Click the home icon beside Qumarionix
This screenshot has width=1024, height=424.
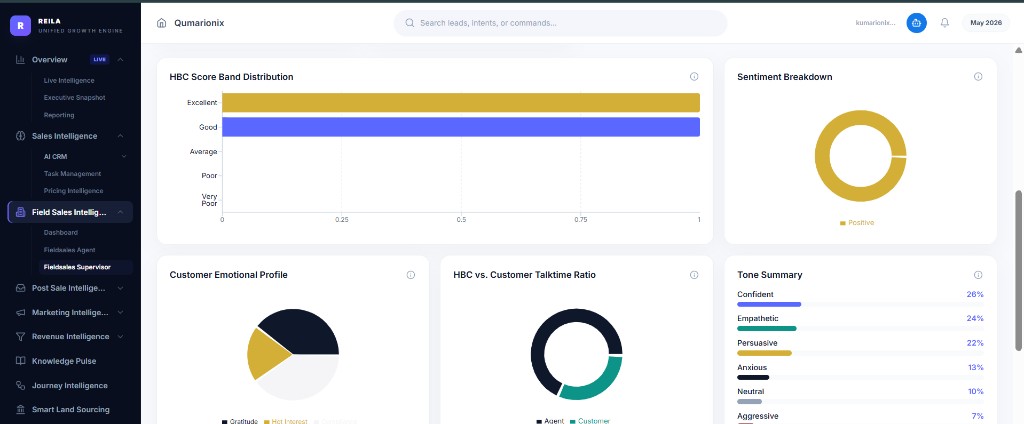point(161,23)
